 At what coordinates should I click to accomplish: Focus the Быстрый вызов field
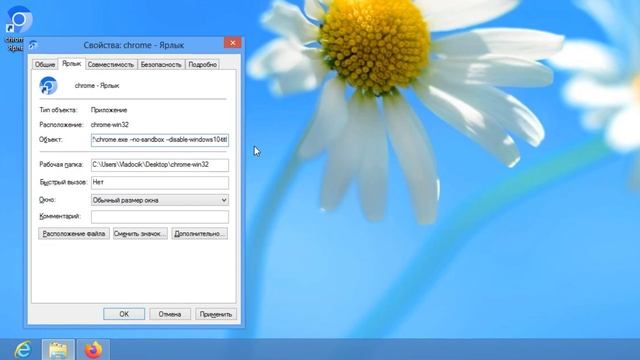[160, 182]
